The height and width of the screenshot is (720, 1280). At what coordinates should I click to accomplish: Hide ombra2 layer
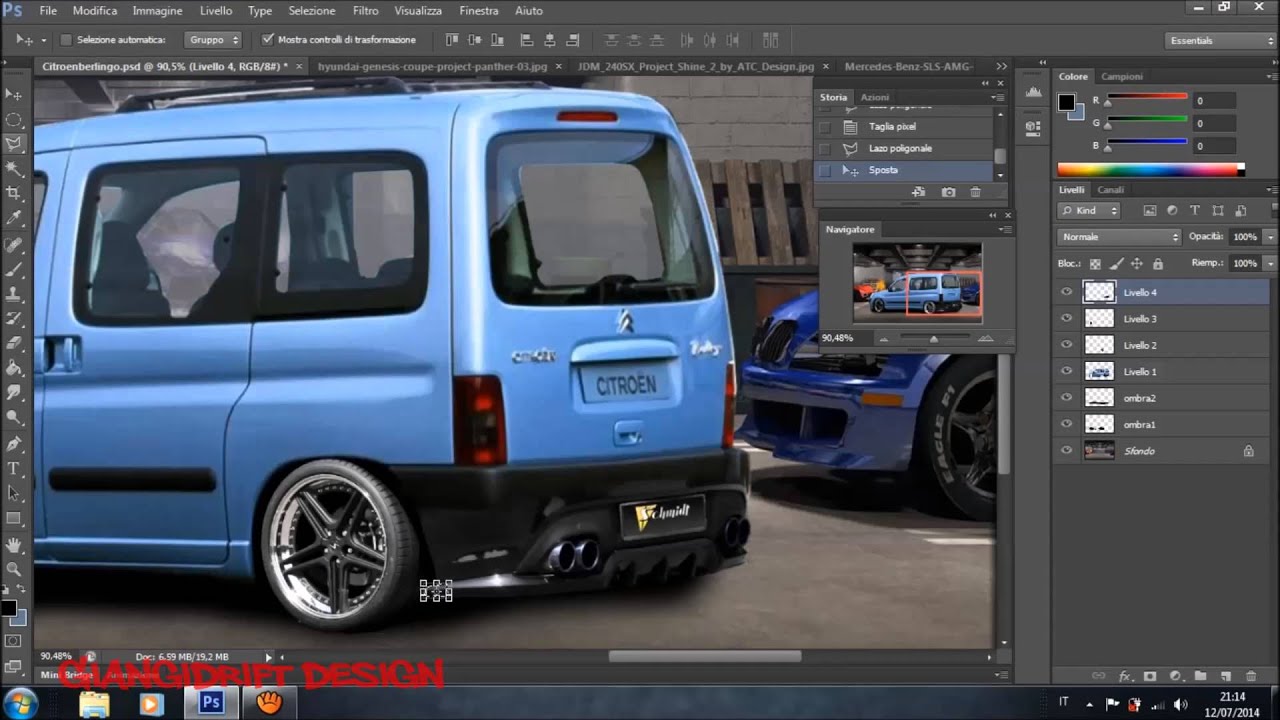pyautogui.click(x=1066, y=398)
